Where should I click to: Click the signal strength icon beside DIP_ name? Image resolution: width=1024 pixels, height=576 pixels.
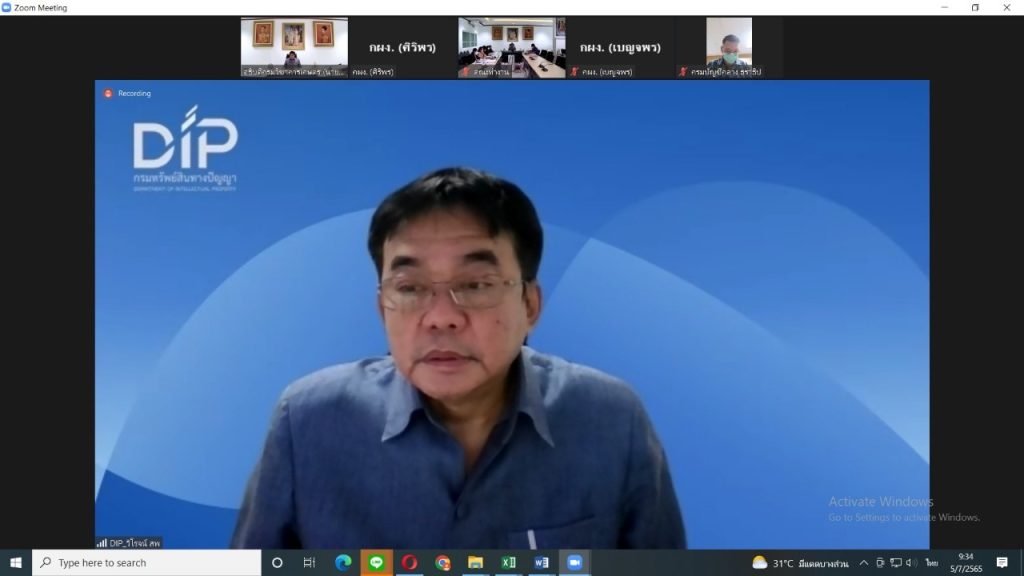click(x=102, y=543)
